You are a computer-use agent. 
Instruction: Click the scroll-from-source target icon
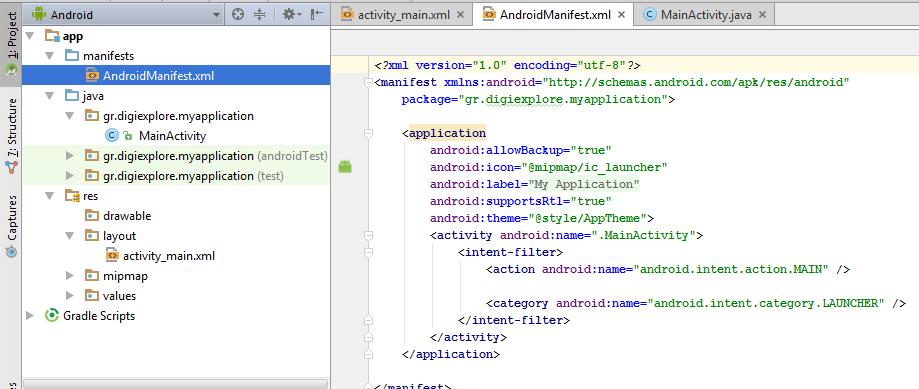(x=237, y=15)
